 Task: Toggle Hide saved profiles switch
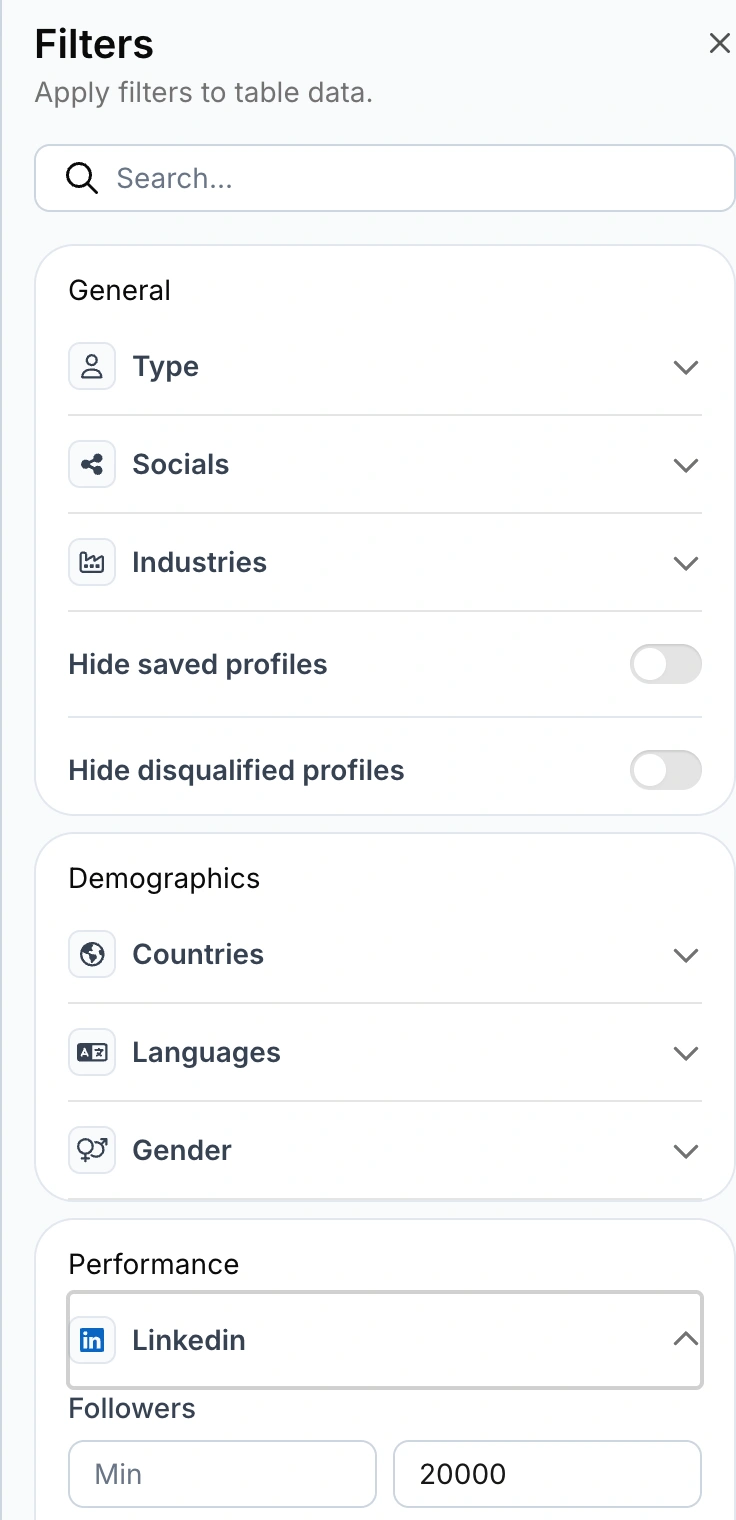point(665,664)
